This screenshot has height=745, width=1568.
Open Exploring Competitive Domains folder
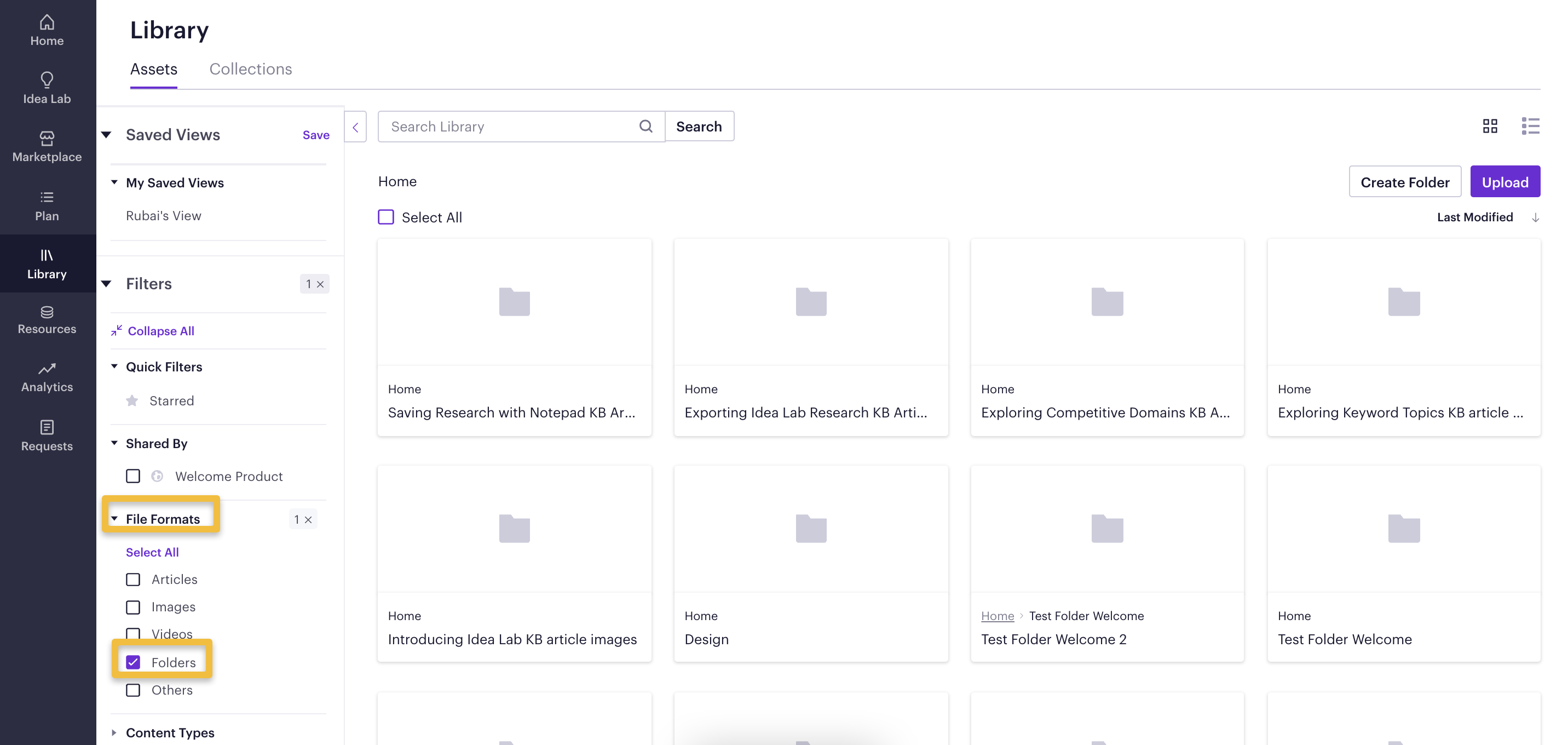click(1107, 337)
